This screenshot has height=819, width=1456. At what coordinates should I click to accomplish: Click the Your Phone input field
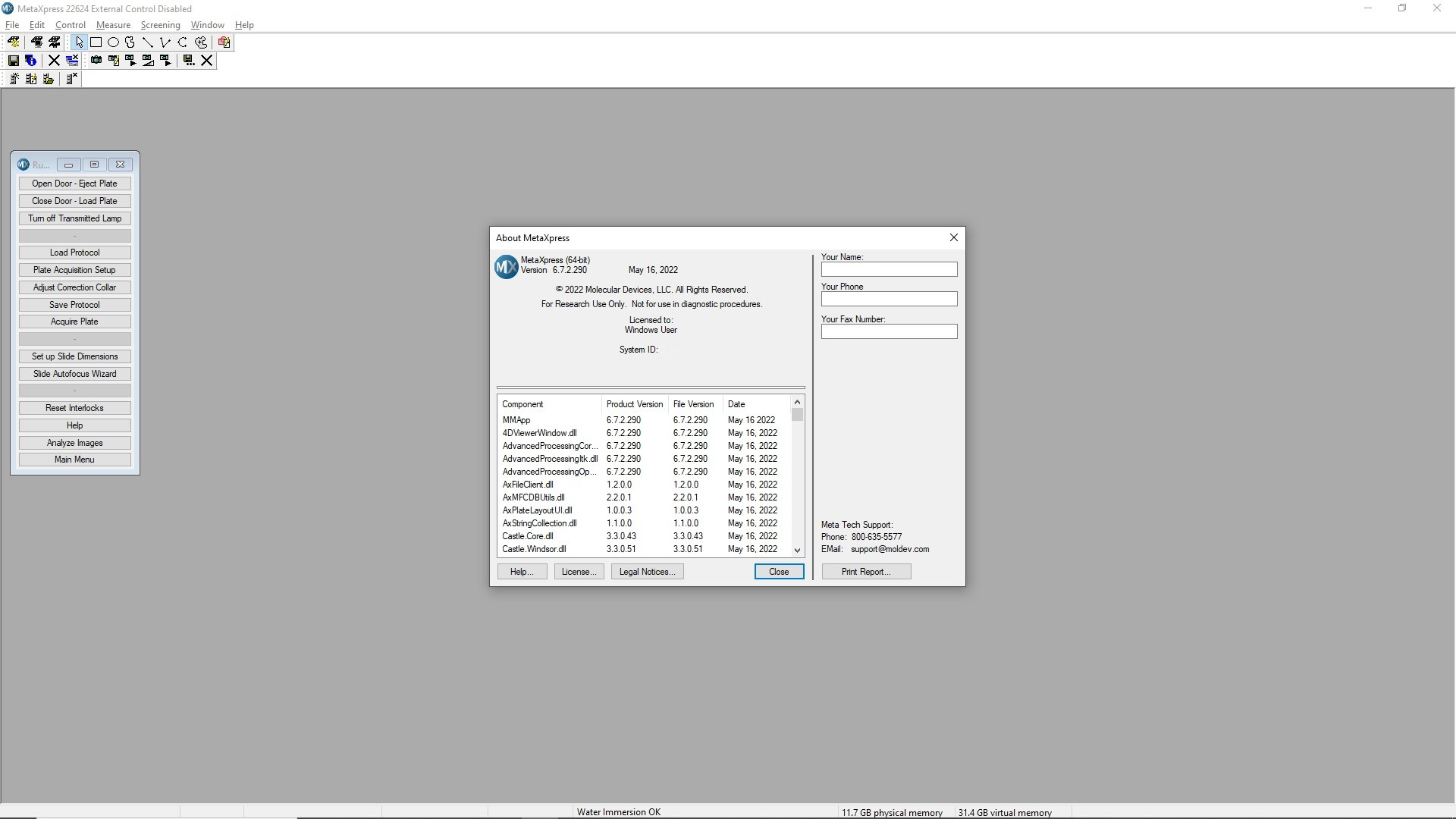point(889,300)
